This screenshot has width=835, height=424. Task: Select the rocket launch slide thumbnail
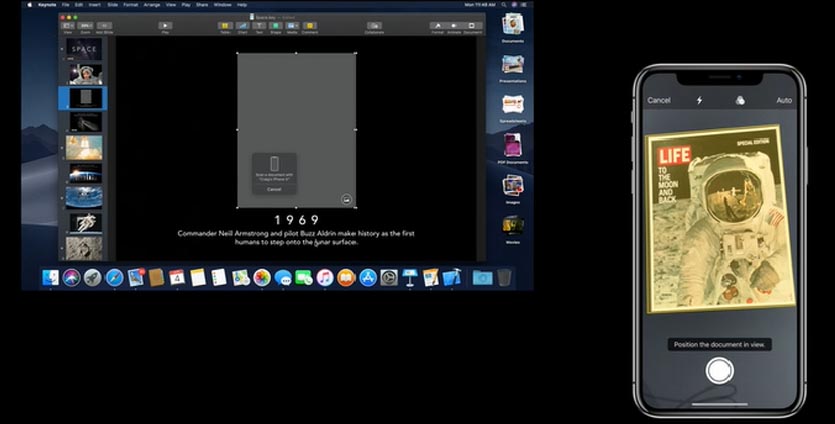click(84, 148)
